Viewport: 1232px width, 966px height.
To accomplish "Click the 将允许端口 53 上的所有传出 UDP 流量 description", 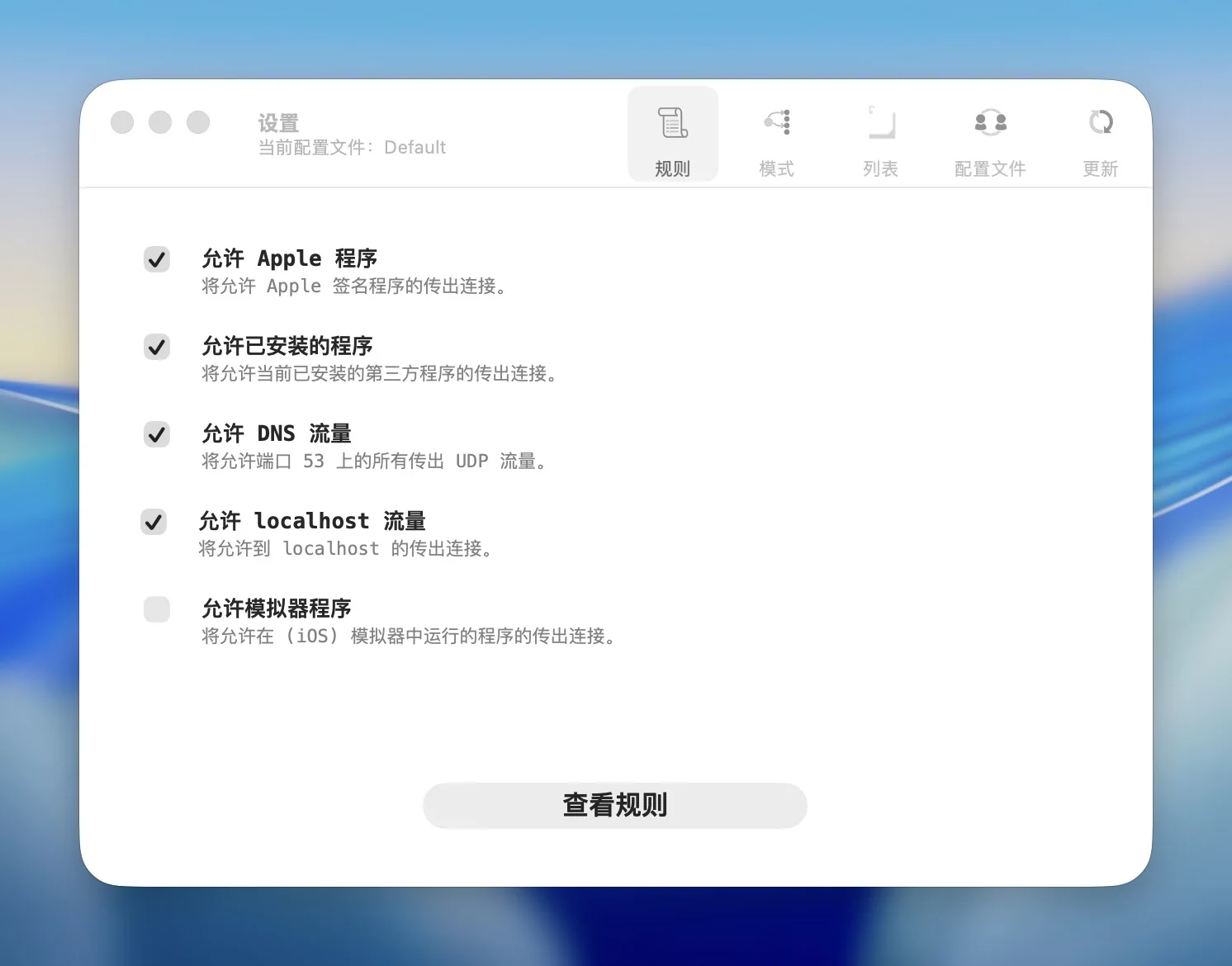I will click(x=374, y=461).
